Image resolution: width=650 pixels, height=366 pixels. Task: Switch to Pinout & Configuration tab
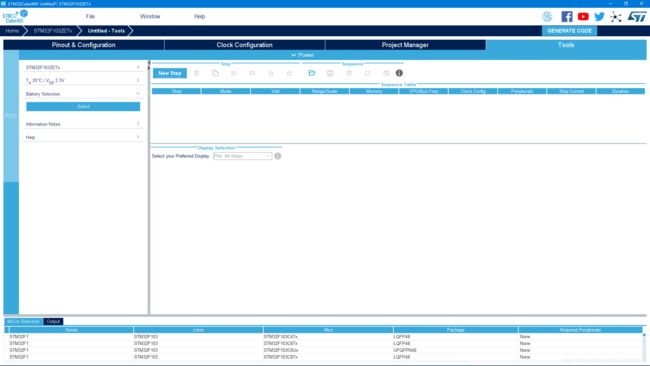83,45
